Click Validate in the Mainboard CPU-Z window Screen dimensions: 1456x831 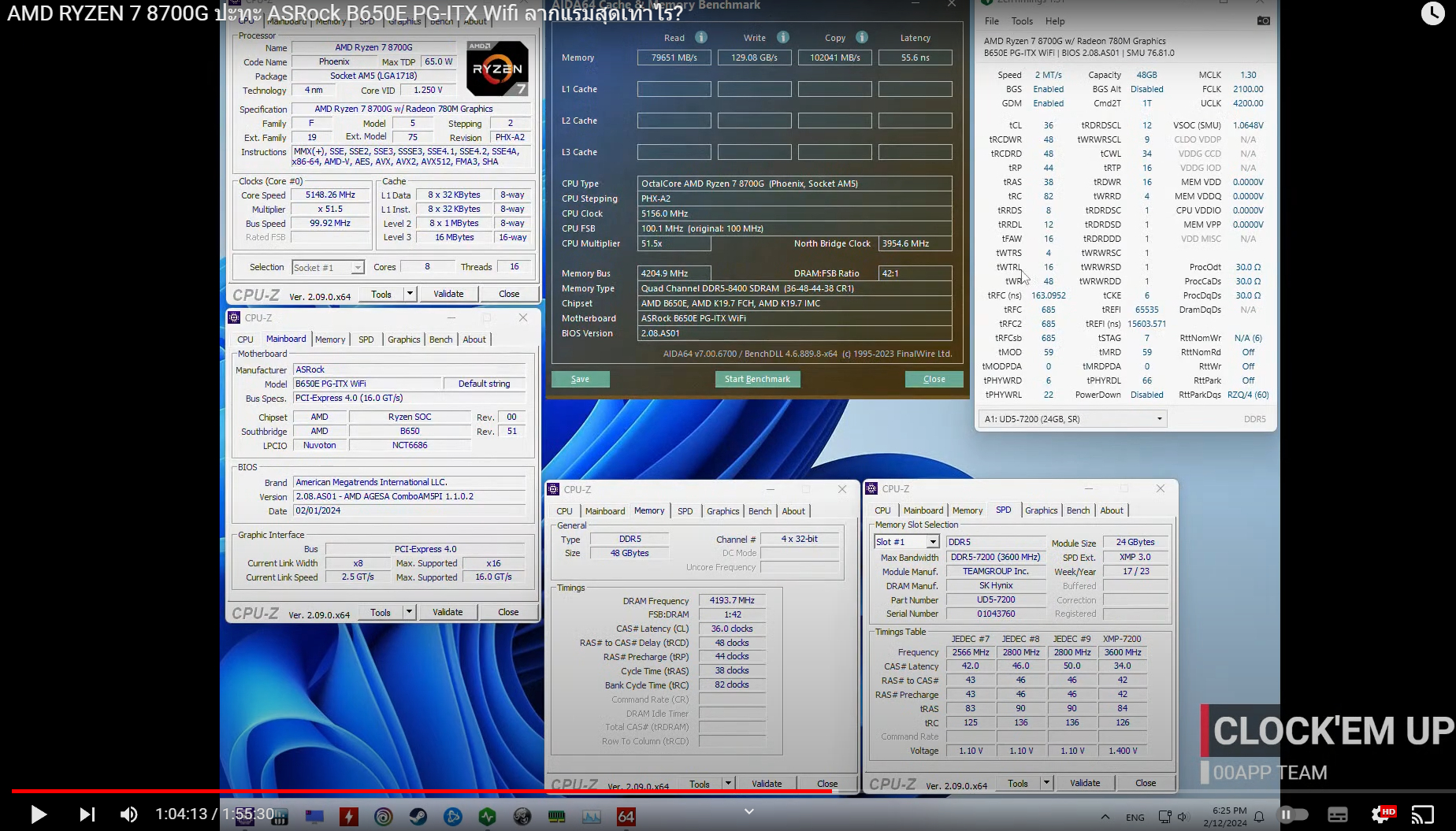click(448, 612)
